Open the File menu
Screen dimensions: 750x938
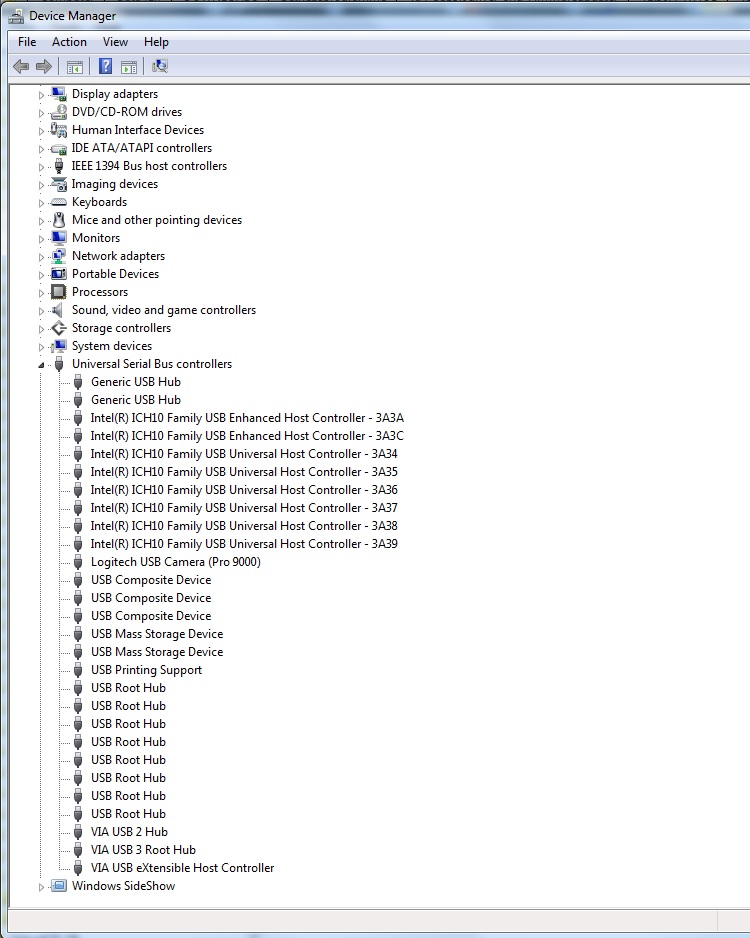27,42
